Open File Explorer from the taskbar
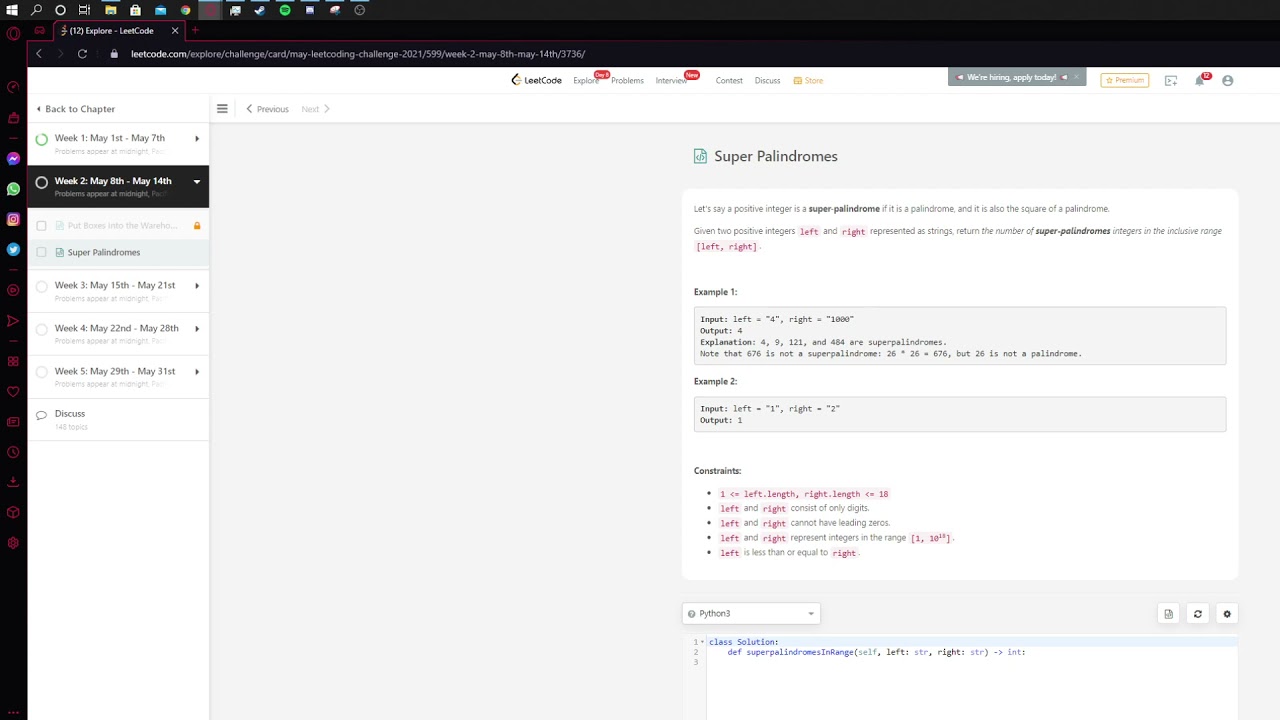Viewport: 1280px width, 720px height. [x=110, y=10]
